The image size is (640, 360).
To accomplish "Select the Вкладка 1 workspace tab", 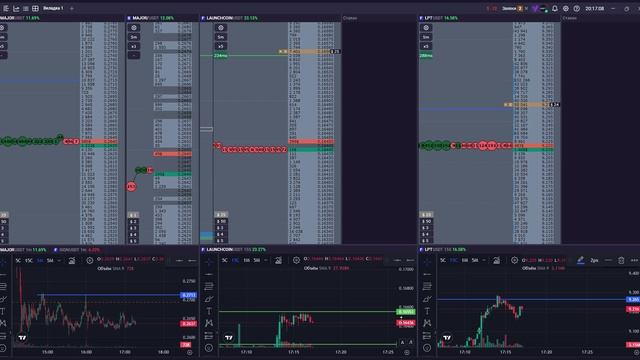I will tap(53, 8).
